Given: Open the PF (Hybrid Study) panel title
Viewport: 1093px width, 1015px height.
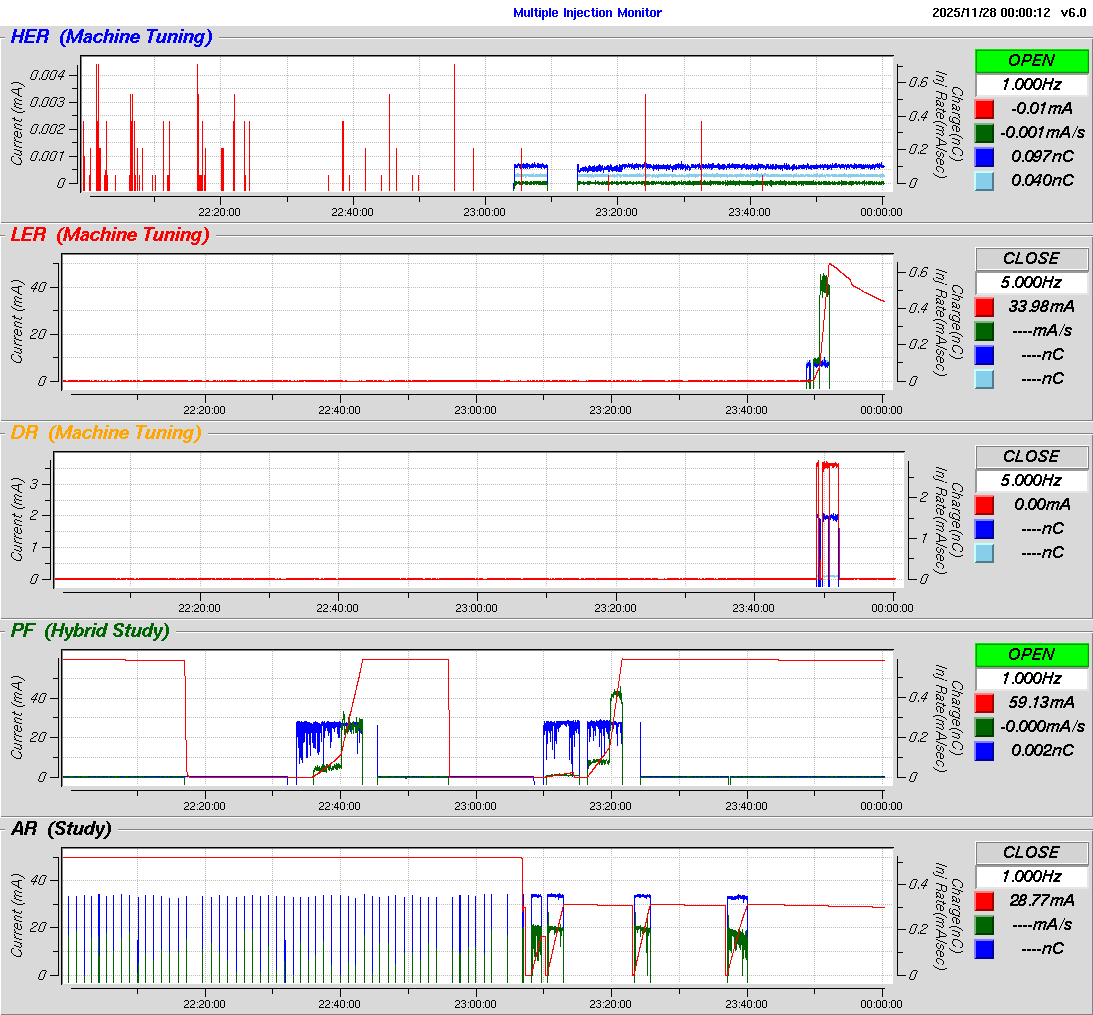Looking at the screenshot, I should pos(90,630).
